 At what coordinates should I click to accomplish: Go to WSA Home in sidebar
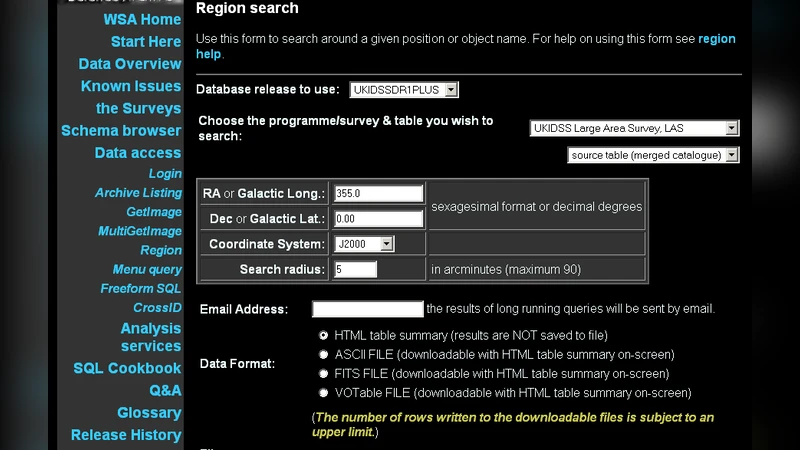tap(142, 20)
